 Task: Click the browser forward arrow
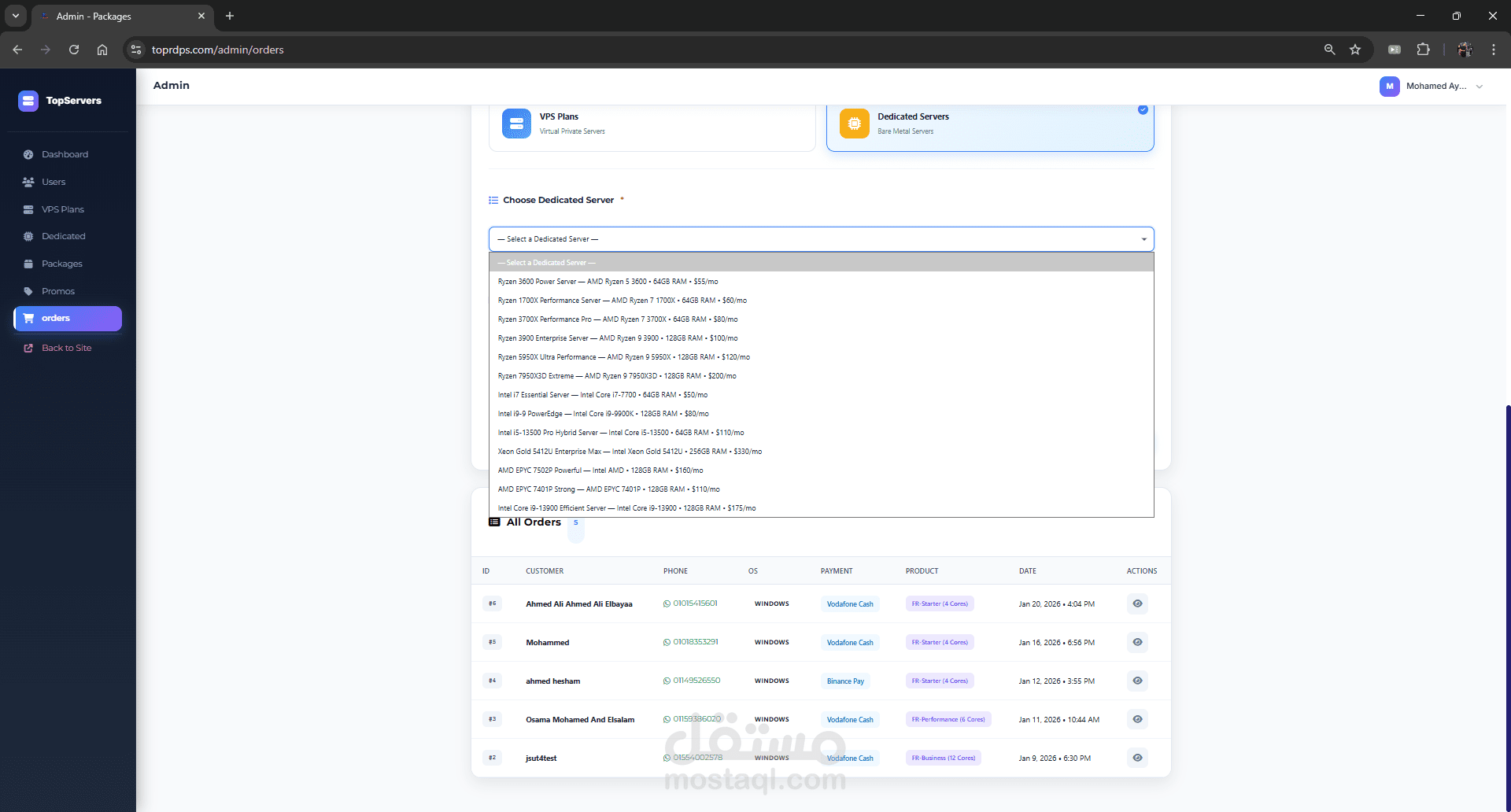[x=46, y=50]
